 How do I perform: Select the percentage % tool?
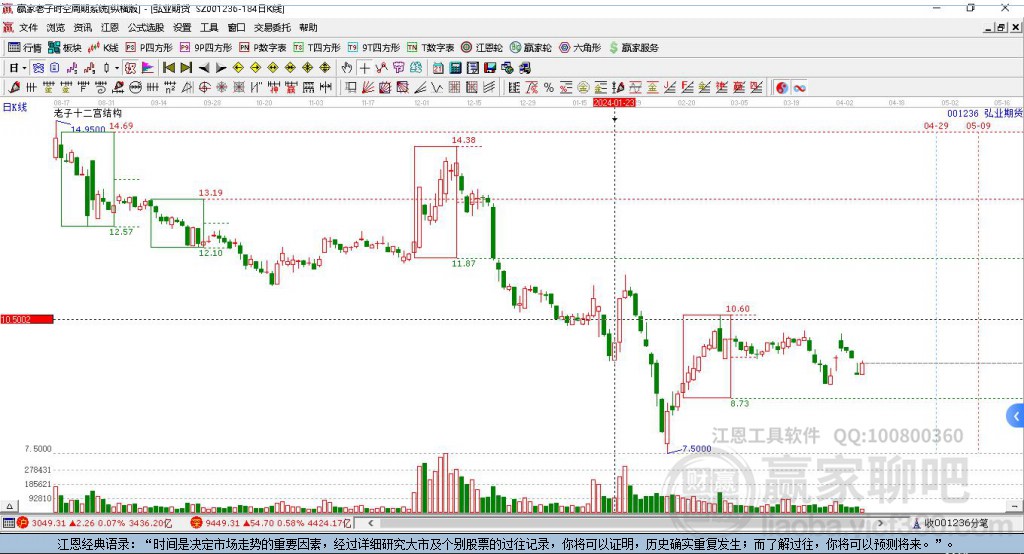point(549,88)
